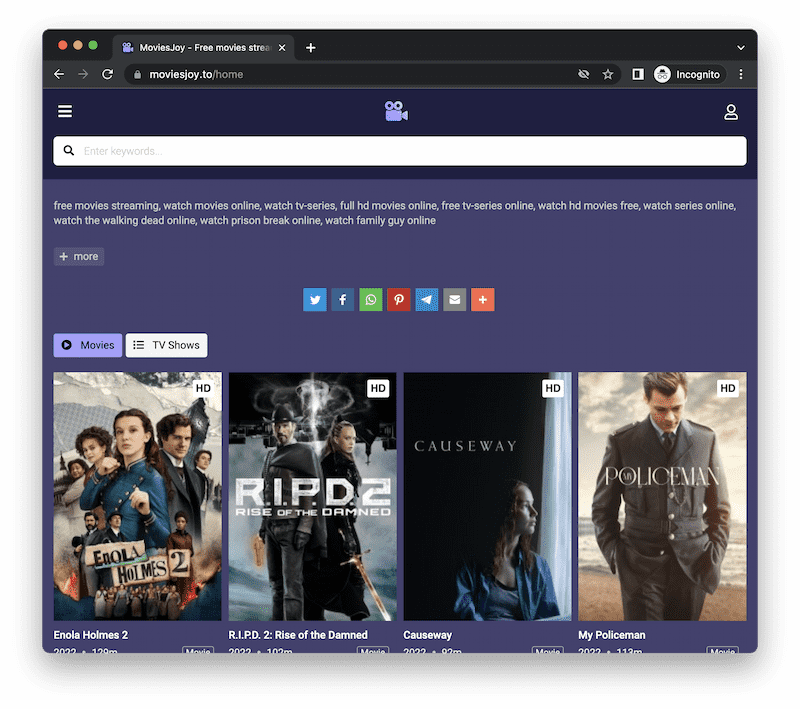Open the user account profile icon
Viewport: 800px width, 709px height.
(731, 112)
